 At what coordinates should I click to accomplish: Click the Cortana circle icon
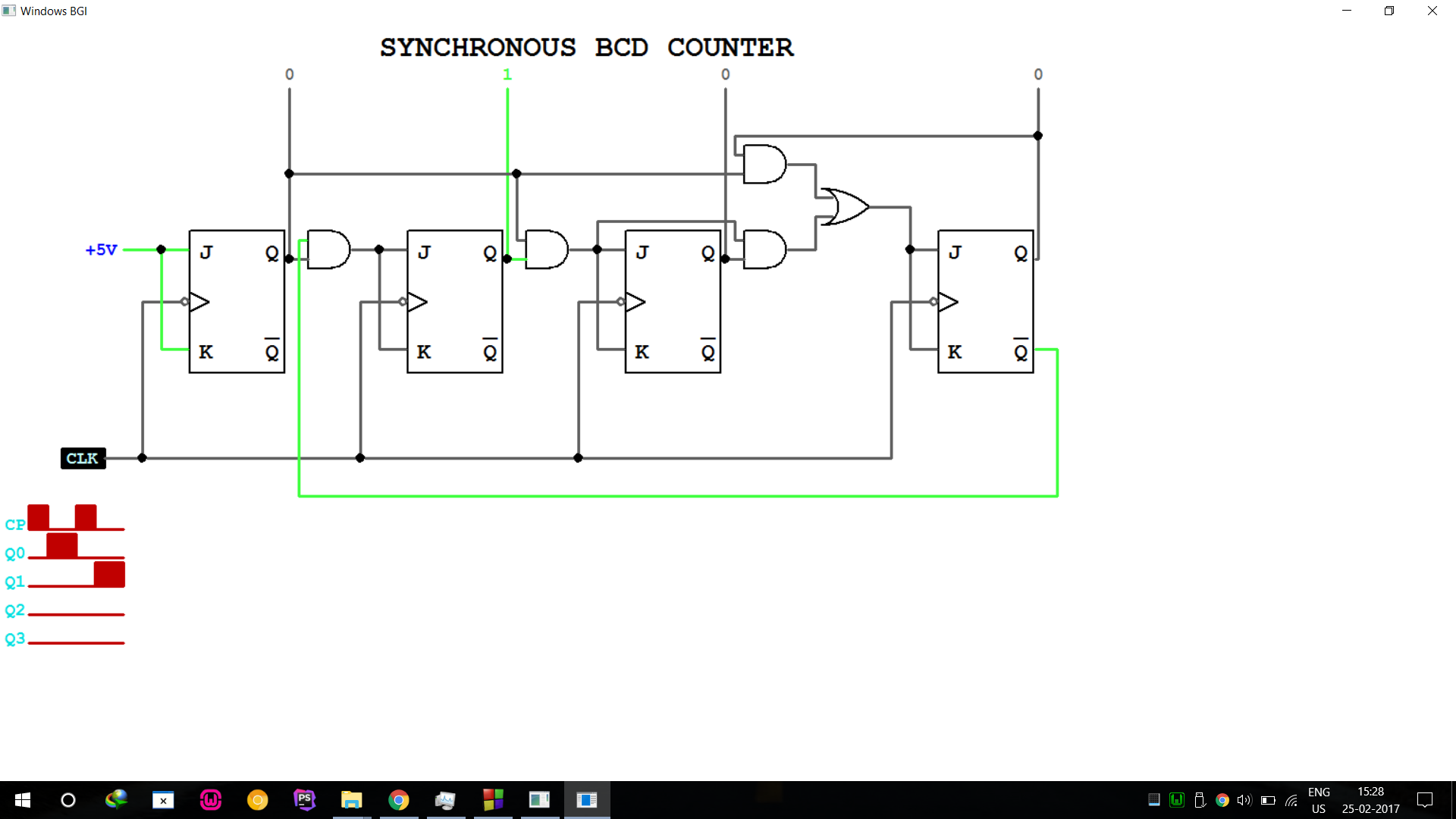[x=68, y=800]
